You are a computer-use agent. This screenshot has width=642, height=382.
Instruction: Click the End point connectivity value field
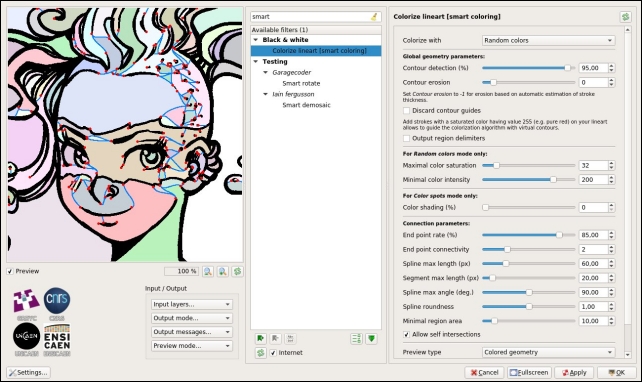593,249
